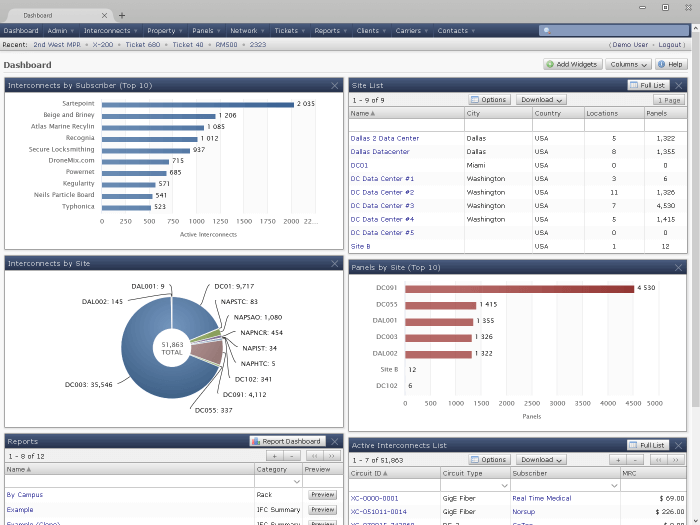Viewport: 700px width, 525px height.
Task: Open Site List Full List view
Action: pos(648,85)
